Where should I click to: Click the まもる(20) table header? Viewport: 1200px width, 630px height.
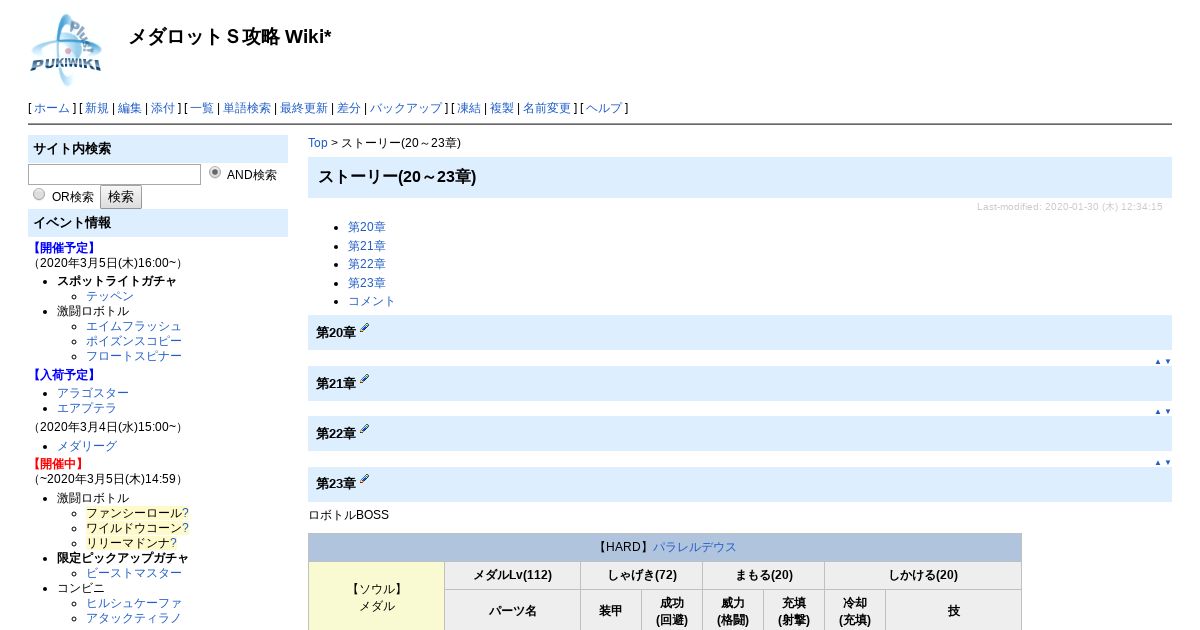[764, 575]
